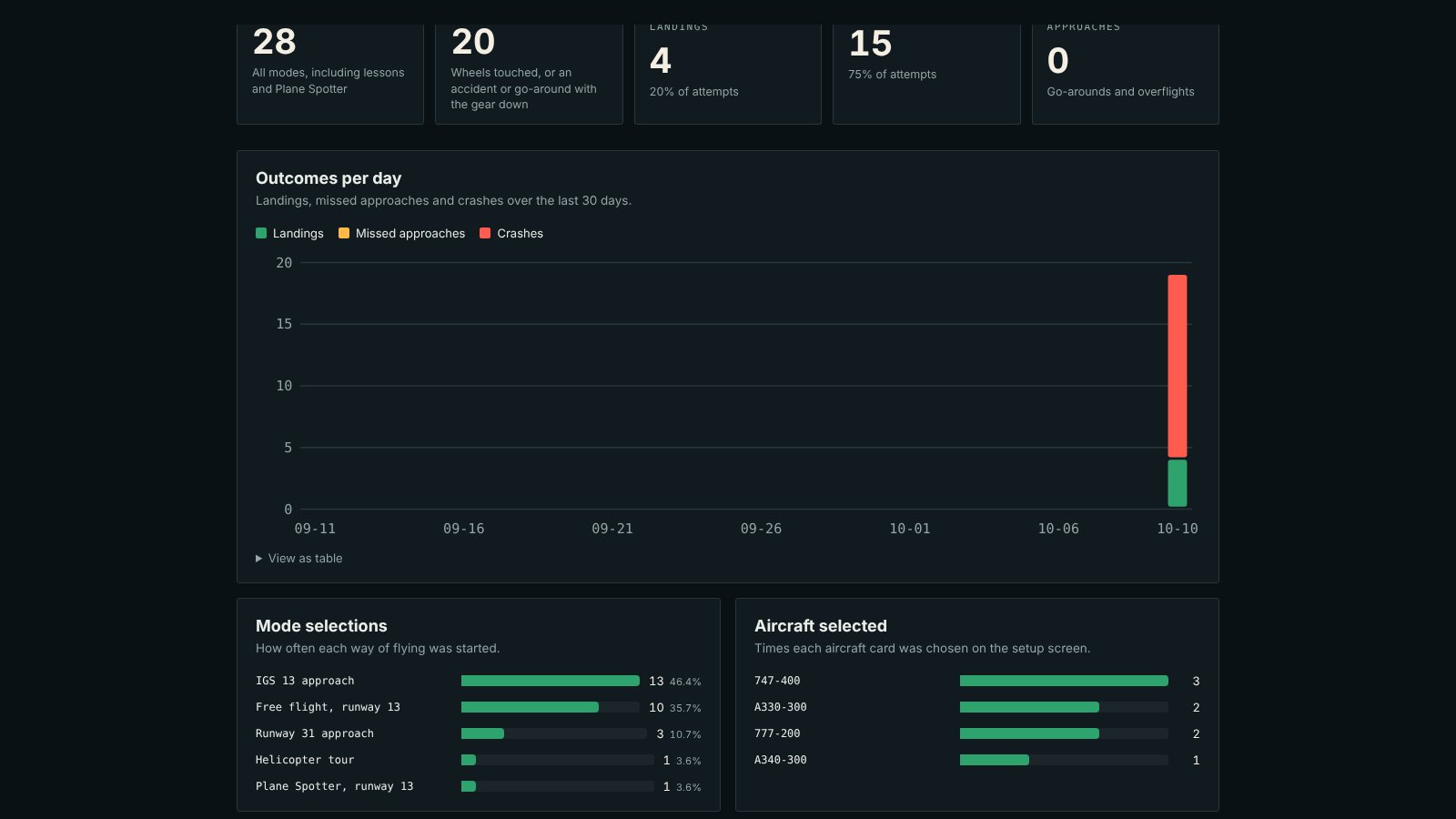This screenshot has height=819, width=1456.
Task: Click the red Crashes legend swatch
Action: pos(485,233)
